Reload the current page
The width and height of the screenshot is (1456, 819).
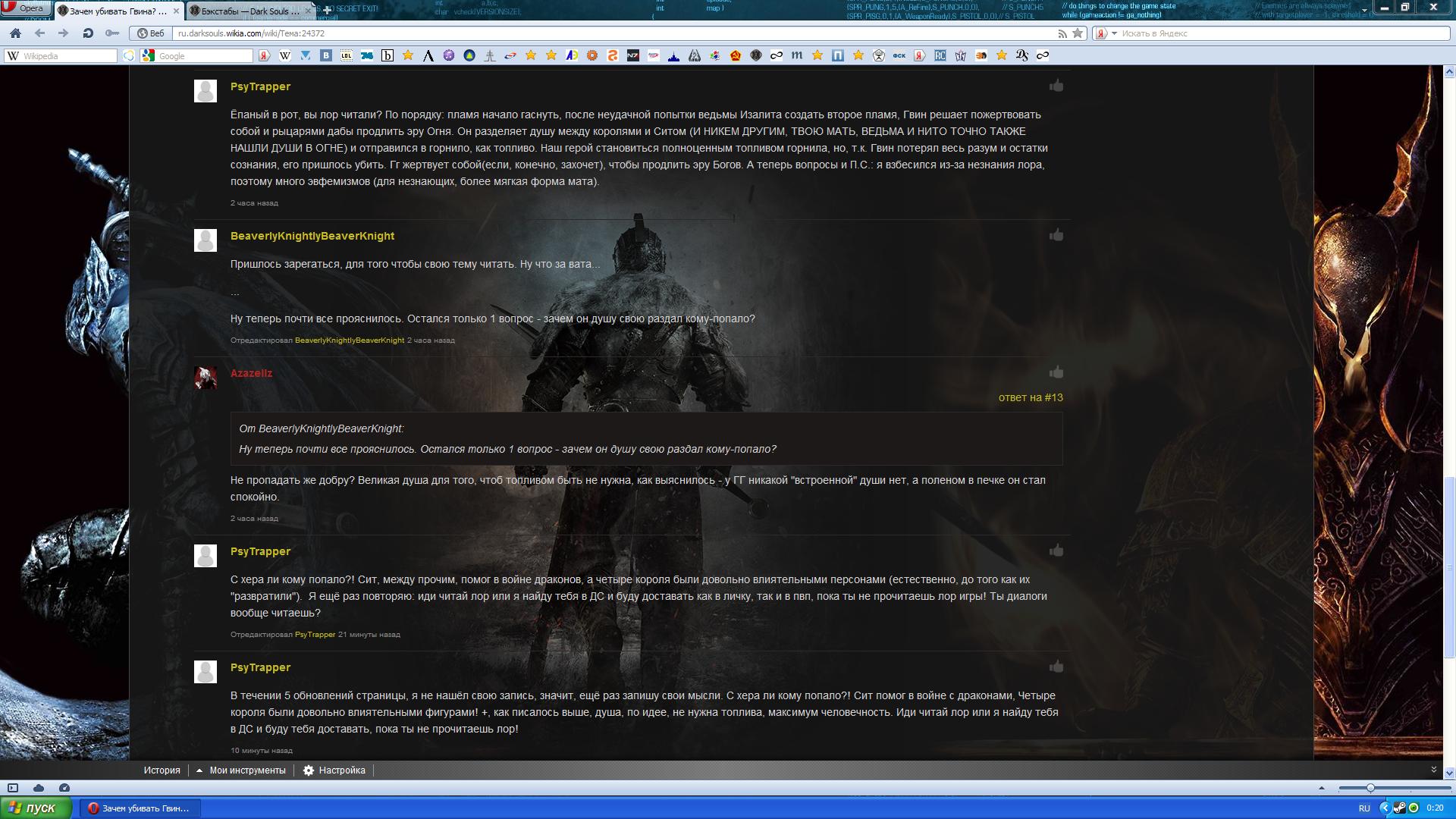88,33
